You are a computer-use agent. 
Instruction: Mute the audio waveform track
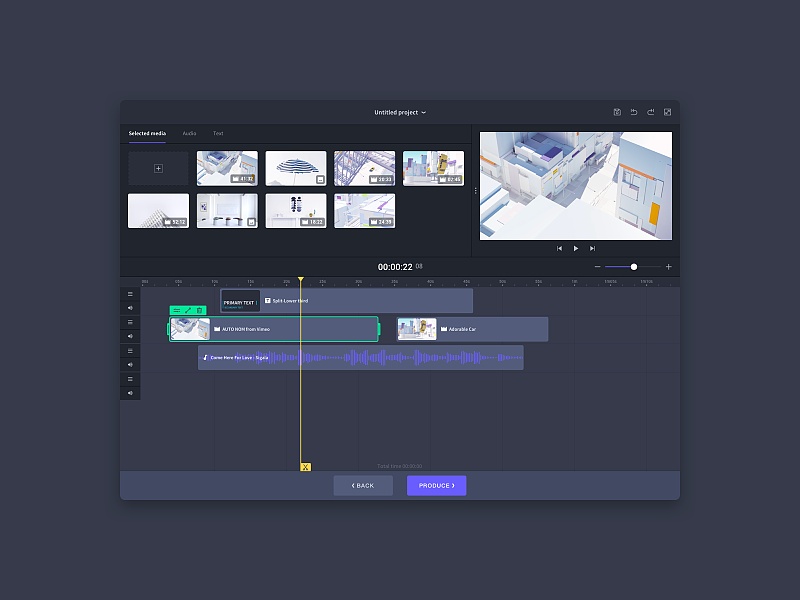[x=130, y=365]
